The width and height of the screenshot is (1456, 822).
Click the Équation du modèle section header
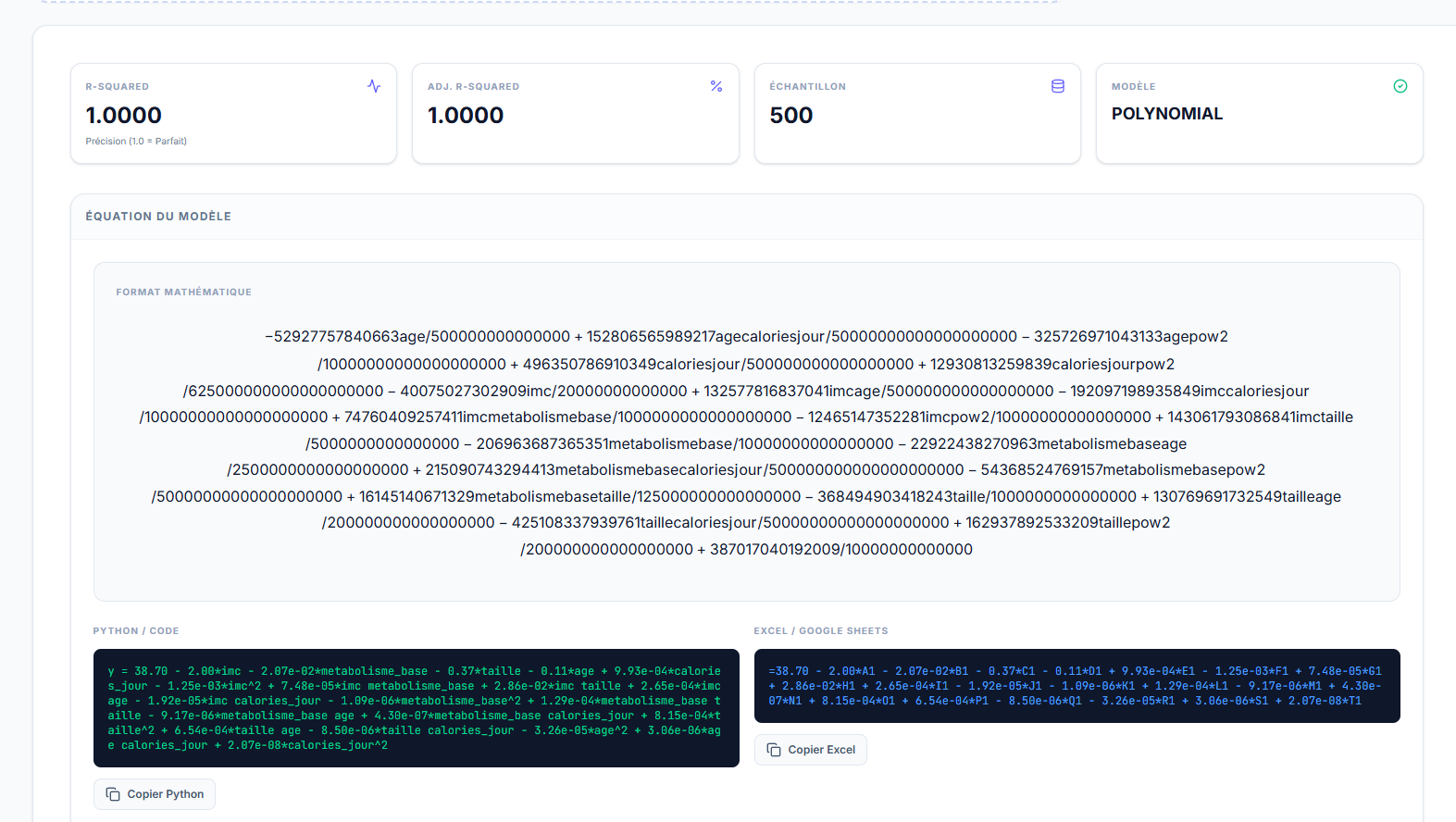point(158,217)
